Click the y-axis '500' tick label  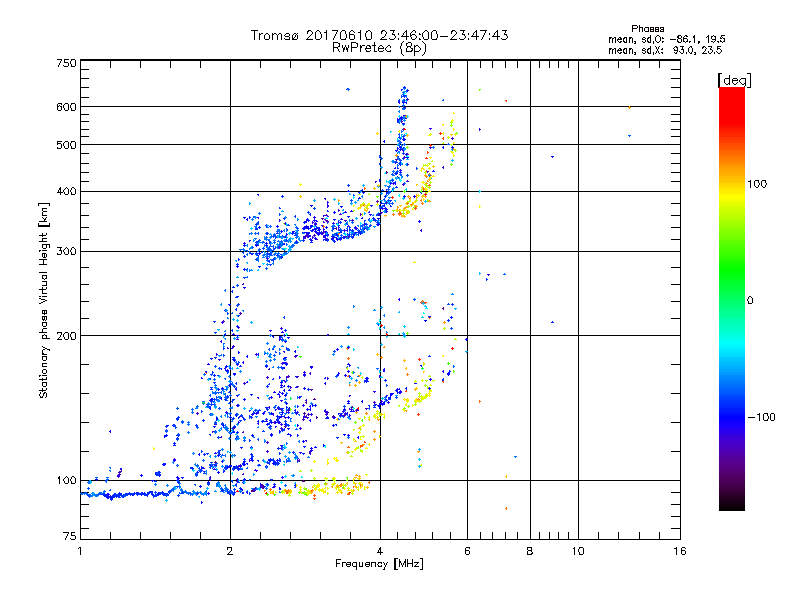[66, 145]
